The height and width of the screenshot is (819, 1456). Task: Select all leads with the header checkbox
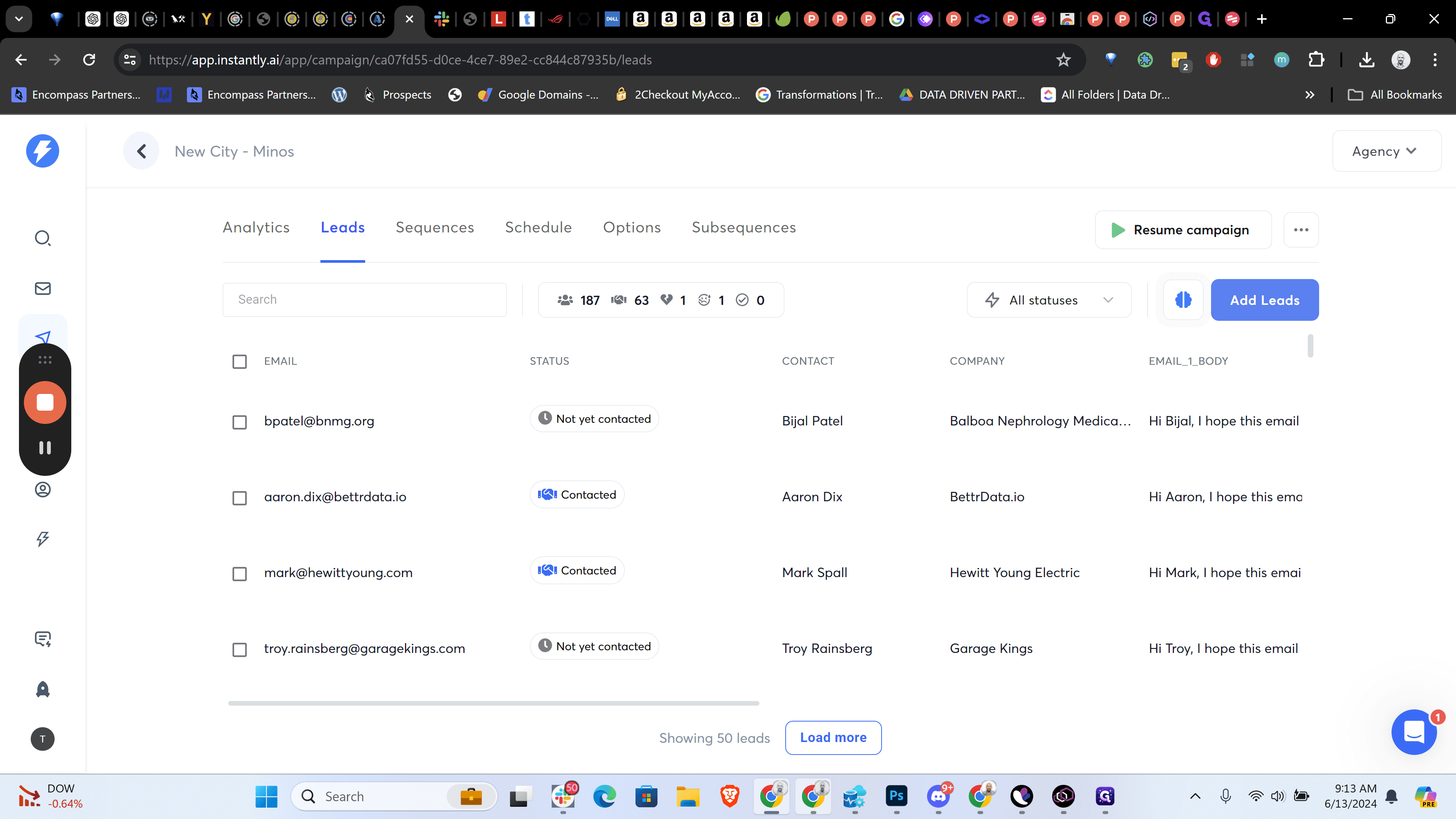240,361
